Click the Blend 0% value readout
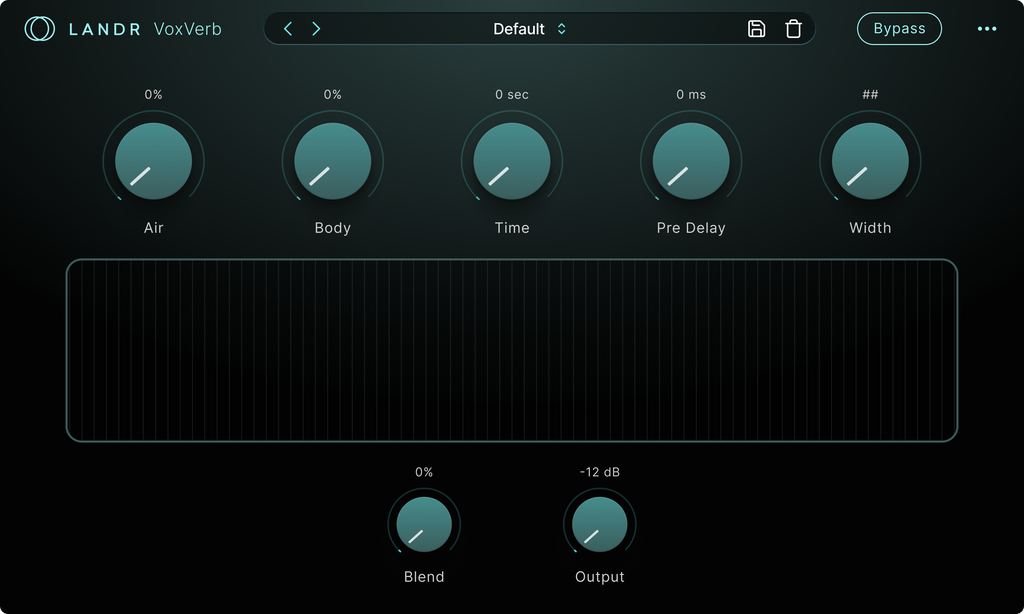Viewport: 1024px width, 614px height. coord(424,472)
